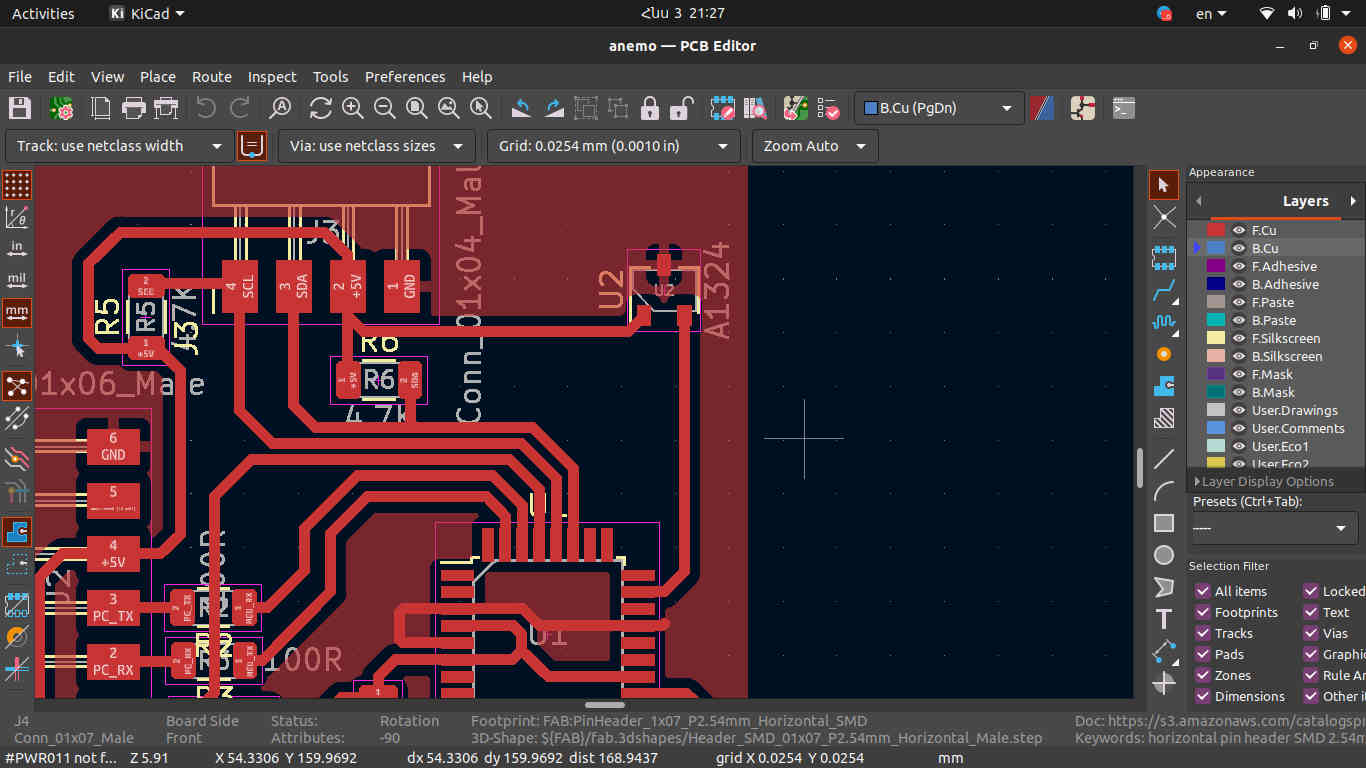The height and width of the screenshot is (768, 1366).
Task: Open the B.Cu (PgDn) layer dropdown
Action: click(939, 108)
